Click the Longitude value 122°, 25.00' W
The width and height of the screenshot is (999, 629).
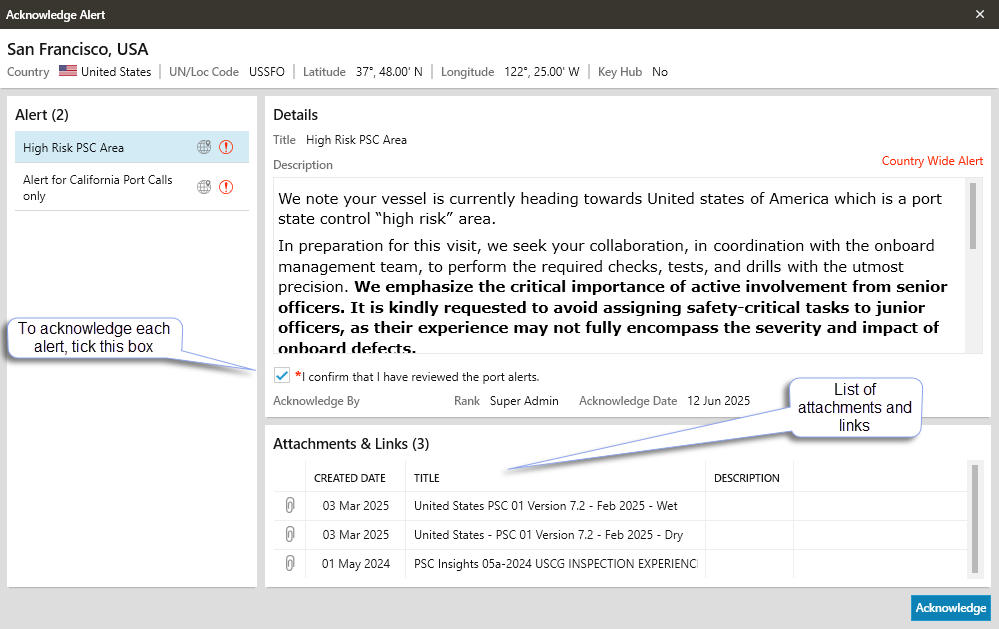point(542,71)
